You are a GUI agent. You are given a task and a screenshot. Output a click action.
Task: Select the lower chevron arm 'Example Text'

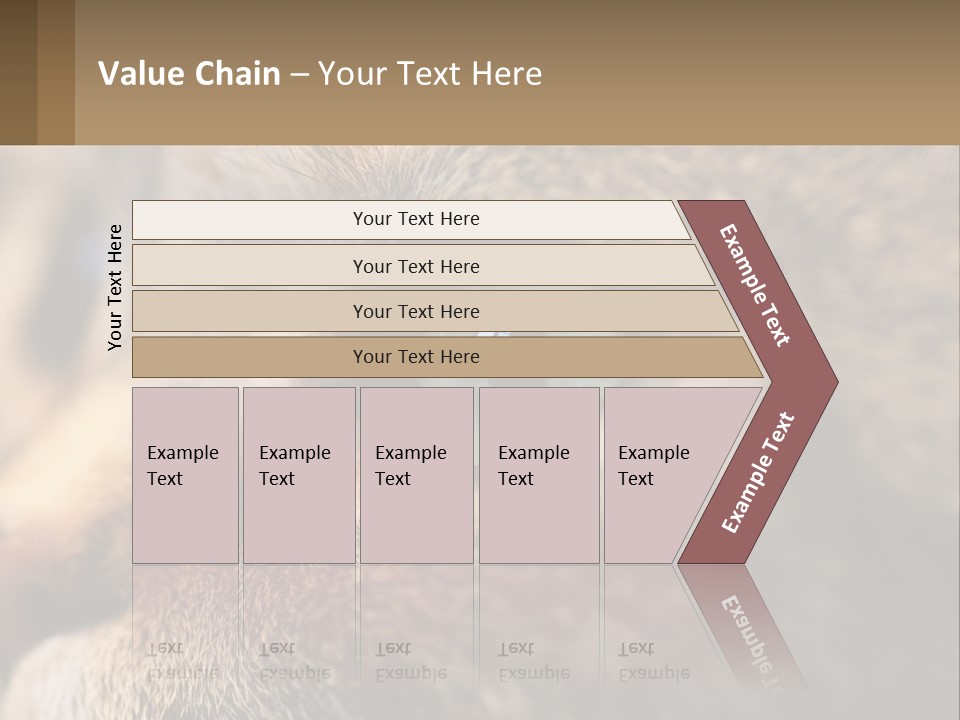(x=758, y=473)
